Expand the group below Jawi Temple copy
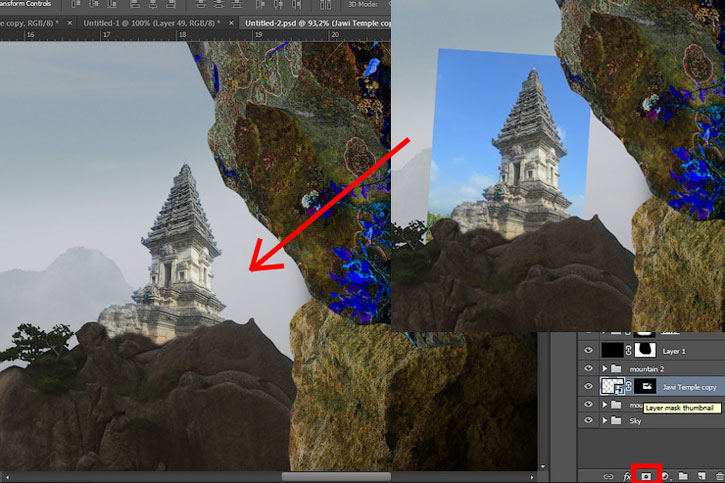Image resolution: width=725 pixels, height=483 pixels. [x=604, y=404]
